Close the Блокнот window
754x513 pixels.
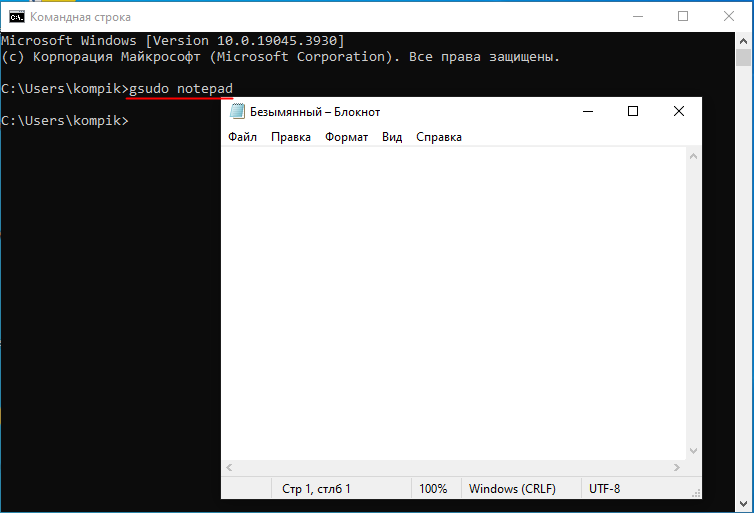click(x=679, y=112)
